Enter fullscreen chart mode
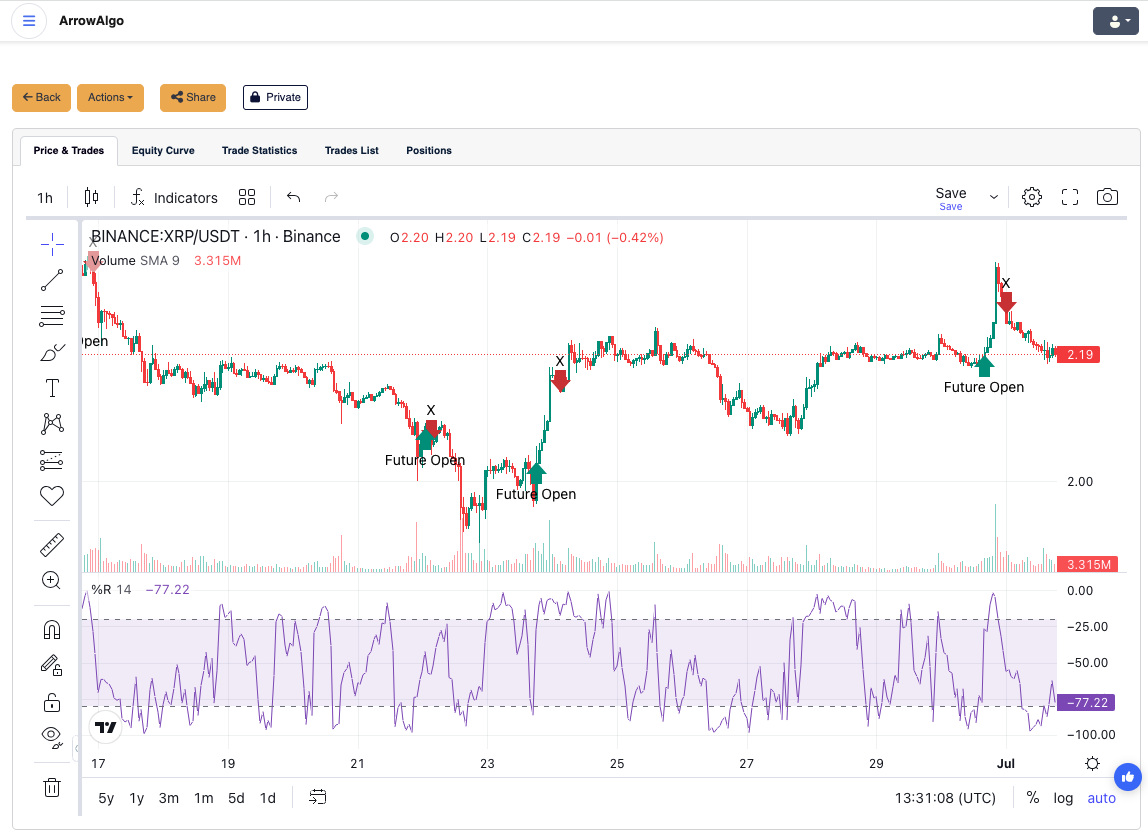 (x=1070, y=197)
